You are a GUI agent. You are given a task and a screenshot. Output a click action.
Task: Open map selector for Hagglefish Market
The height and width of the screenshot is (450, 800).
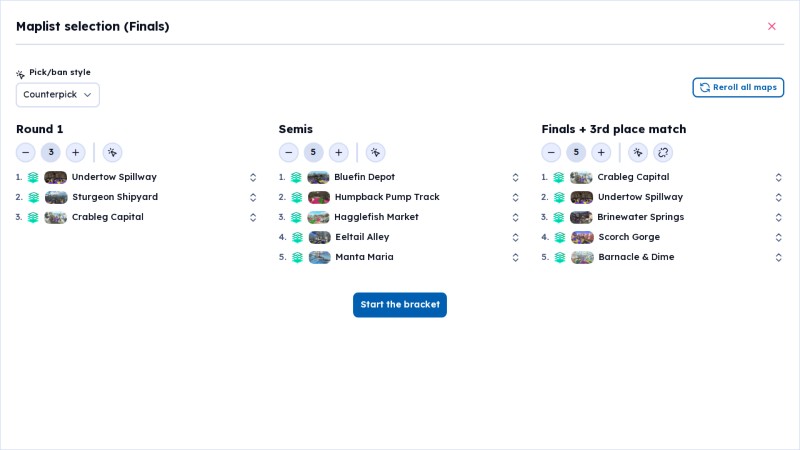coord(515,217)
